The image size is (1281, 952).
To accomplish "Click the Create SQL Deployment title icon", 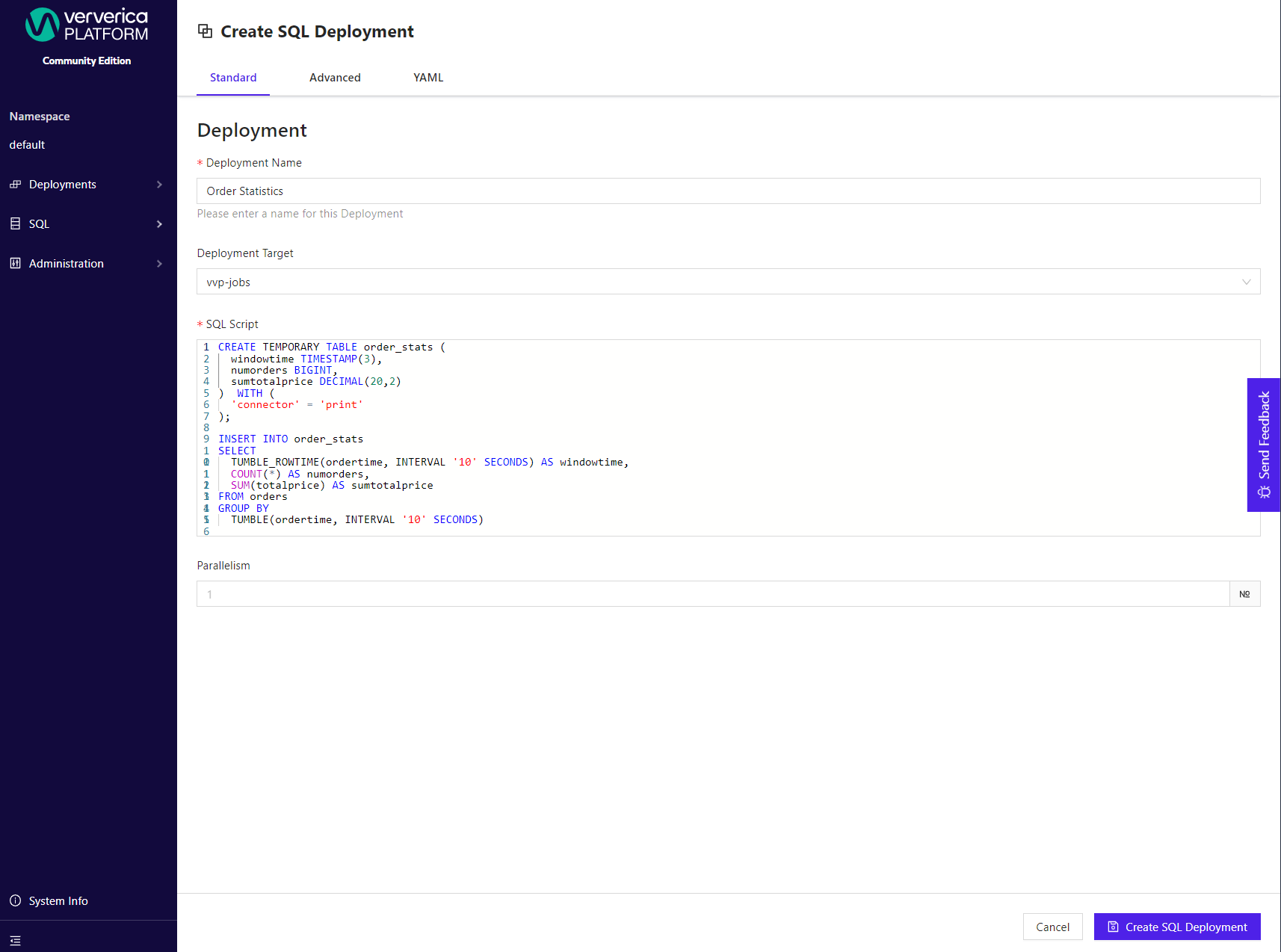I will (x=205, y=31).
